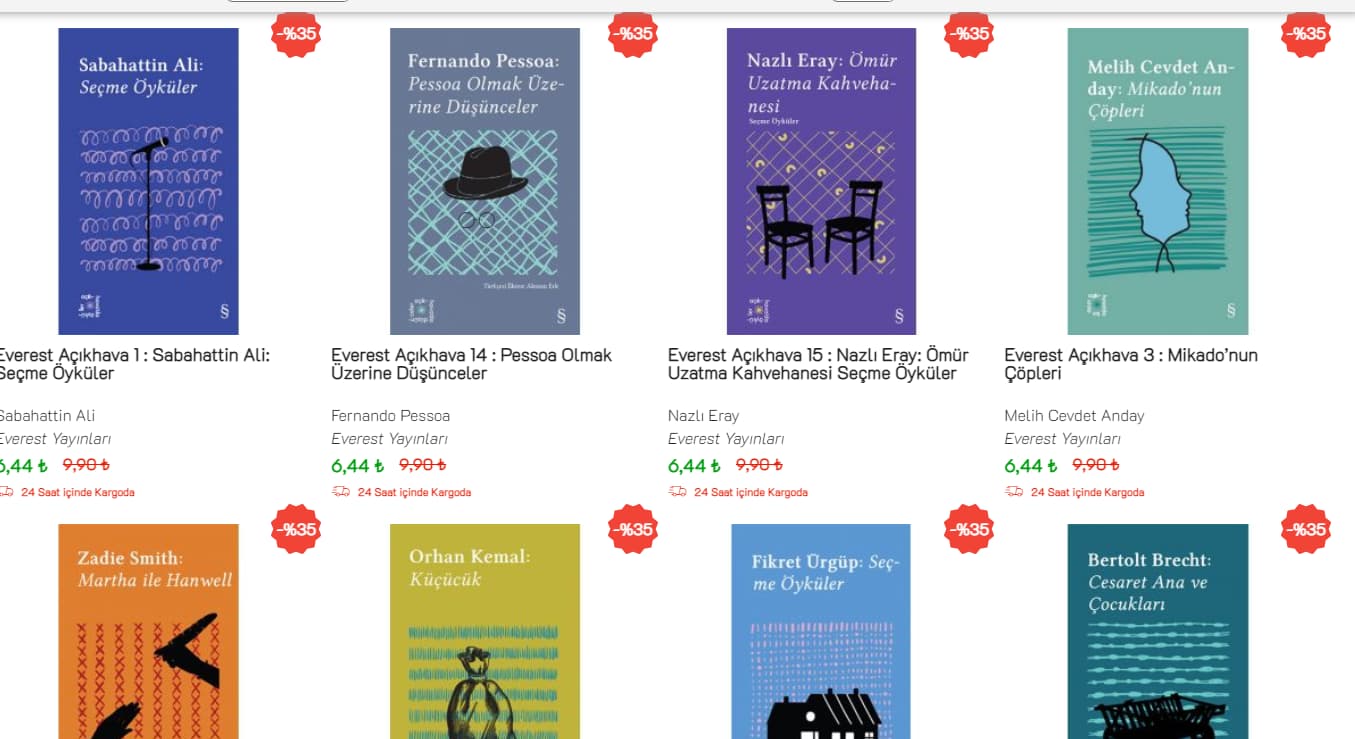The height and width of the screenshot is (739, 1355).
Task: Click Everest Yayınları under Fernando Pessoa
Action: click(389, 439)
